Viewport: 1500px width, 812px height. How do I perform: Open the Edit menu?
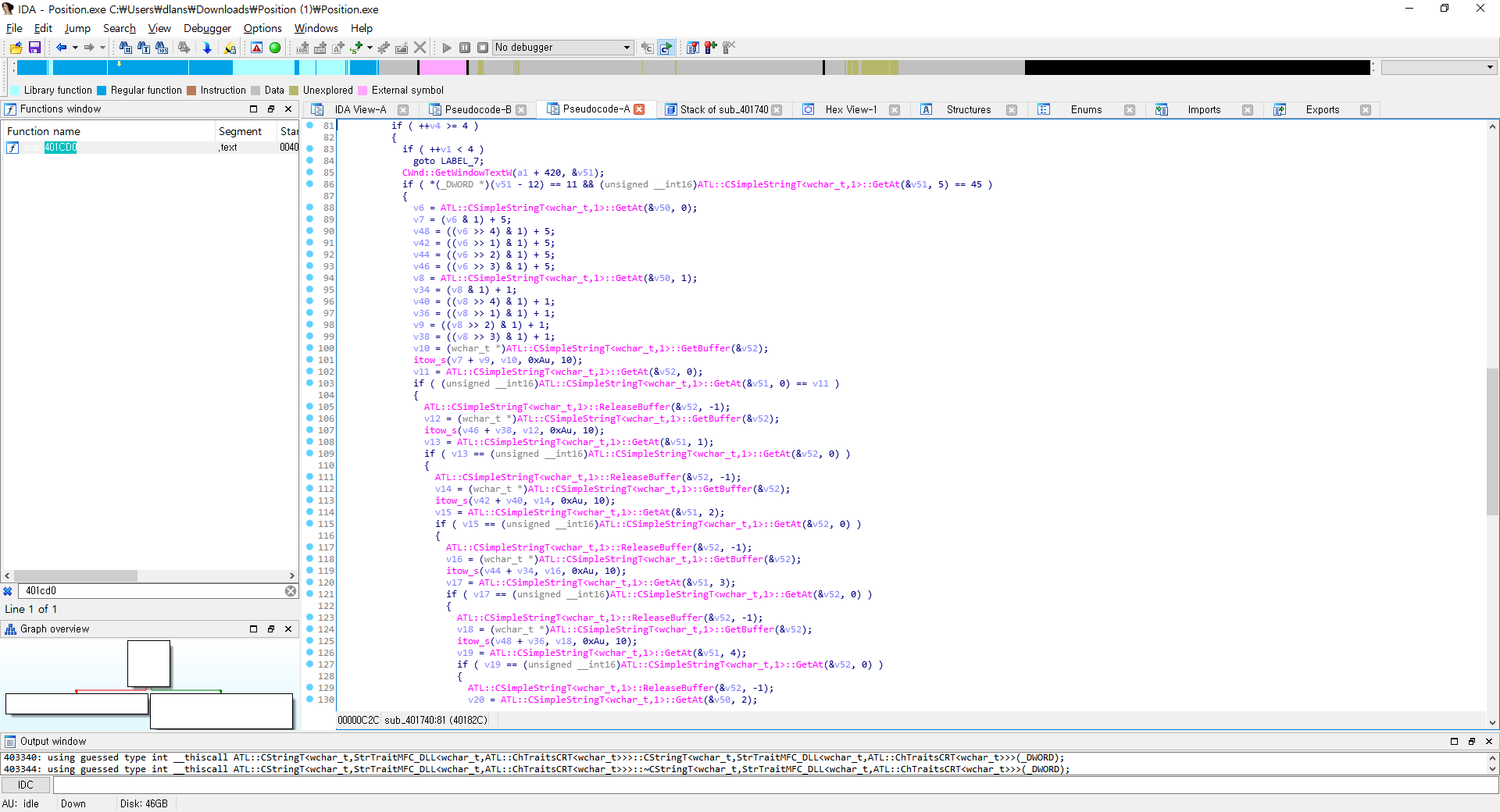[43, 28]
